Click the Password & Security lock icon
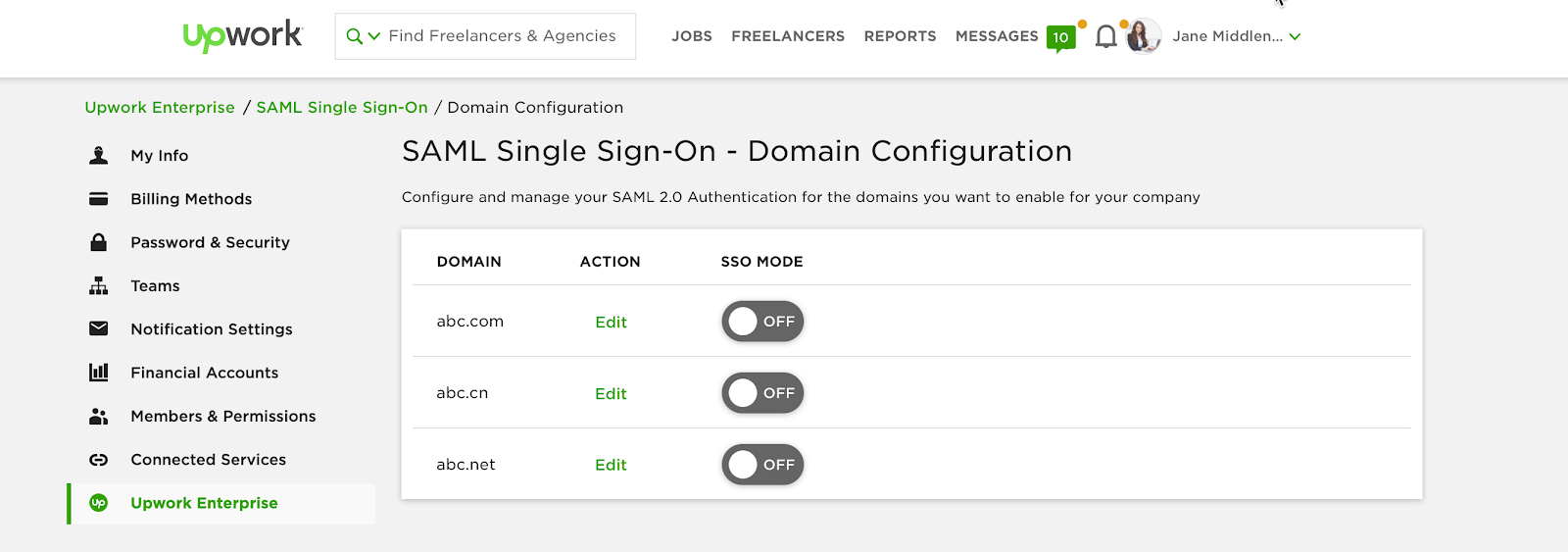The image size is (1568, 552). point(99,242)
